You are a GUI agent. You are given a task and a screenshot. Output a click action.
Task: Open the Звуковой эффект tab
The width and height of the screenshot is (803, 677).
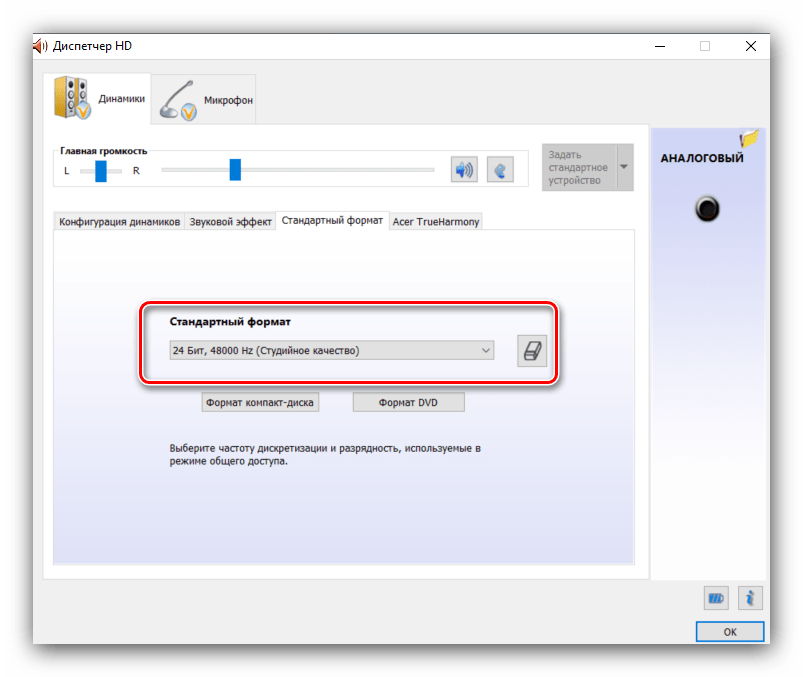[231, 222]
